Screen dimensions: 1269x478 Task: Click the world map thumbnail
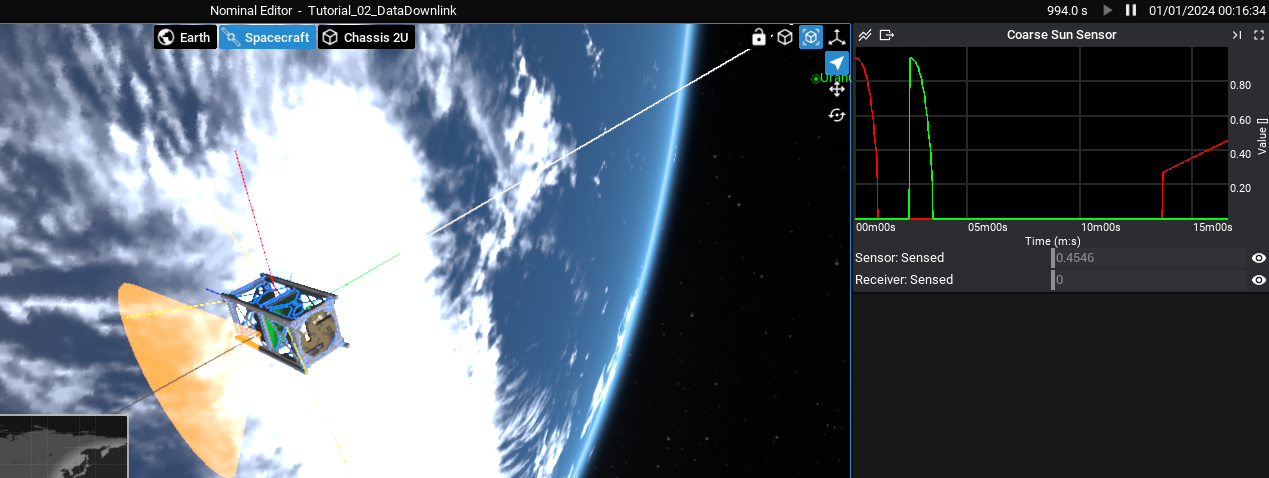64,447
